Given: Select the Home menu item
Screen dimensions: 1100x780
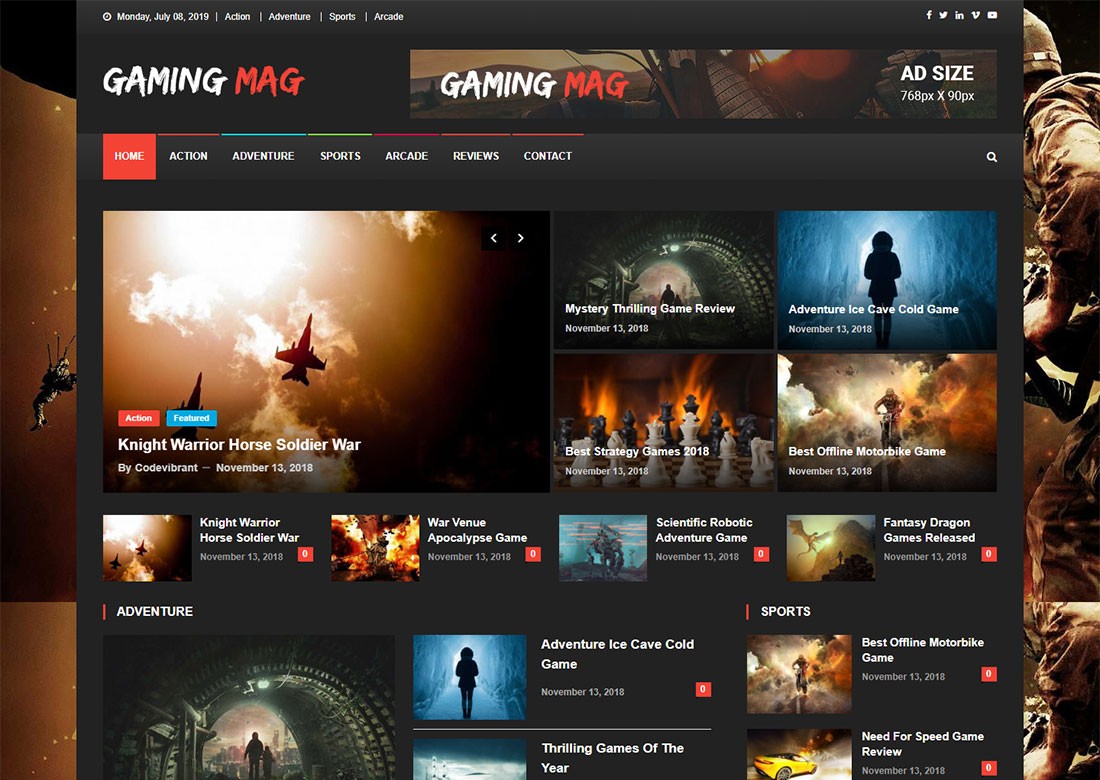Looking at the screenshot, I should pyautogui.click(x=129, y=156).
